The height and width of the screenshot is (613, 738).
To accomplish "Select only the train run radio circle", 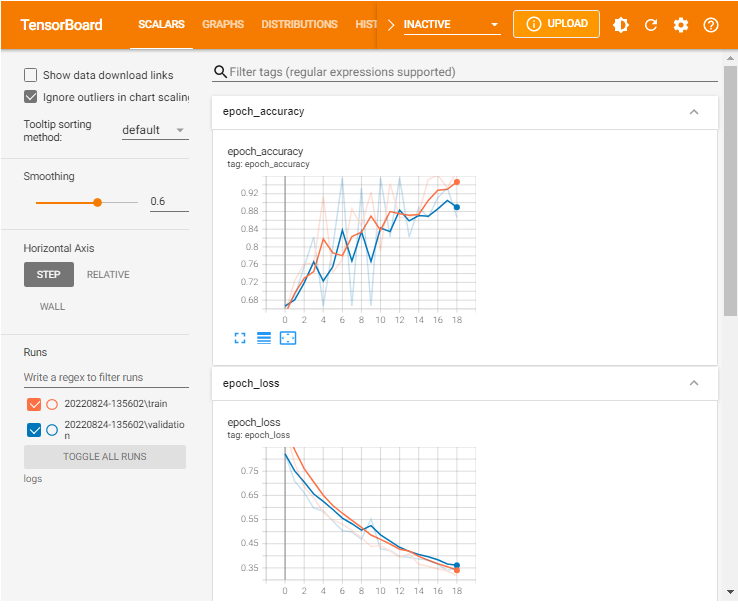I will pyautogui.click(x=52, y=404).
